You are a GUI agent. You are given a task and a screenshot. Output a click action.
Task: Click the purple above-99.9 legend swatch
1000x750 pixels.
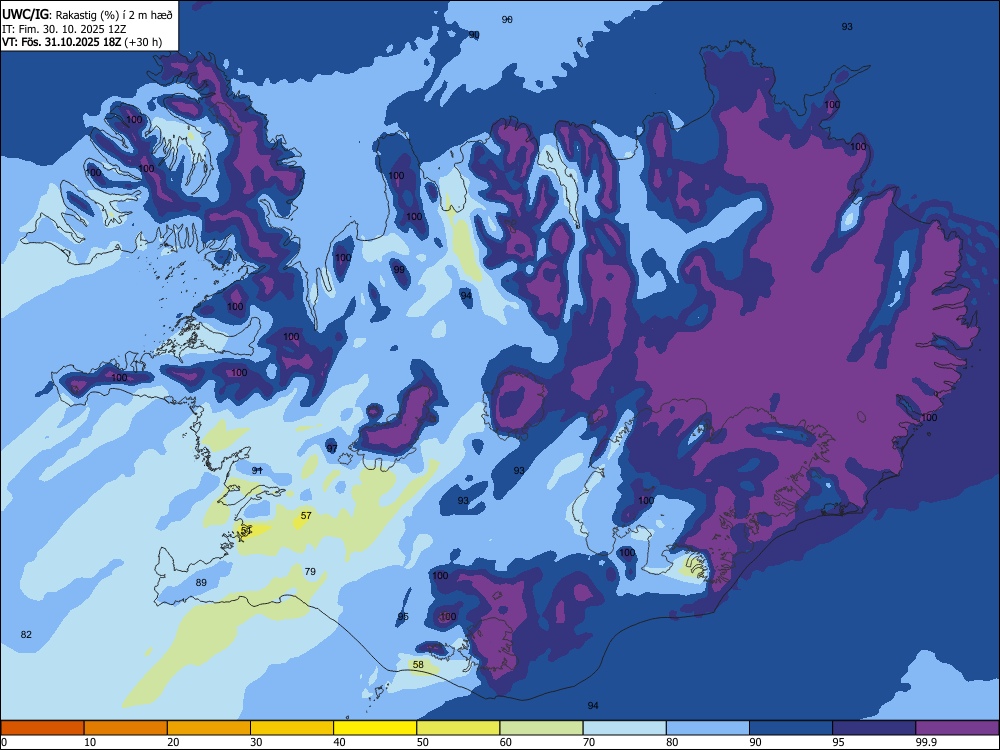(x=957, y=728)
